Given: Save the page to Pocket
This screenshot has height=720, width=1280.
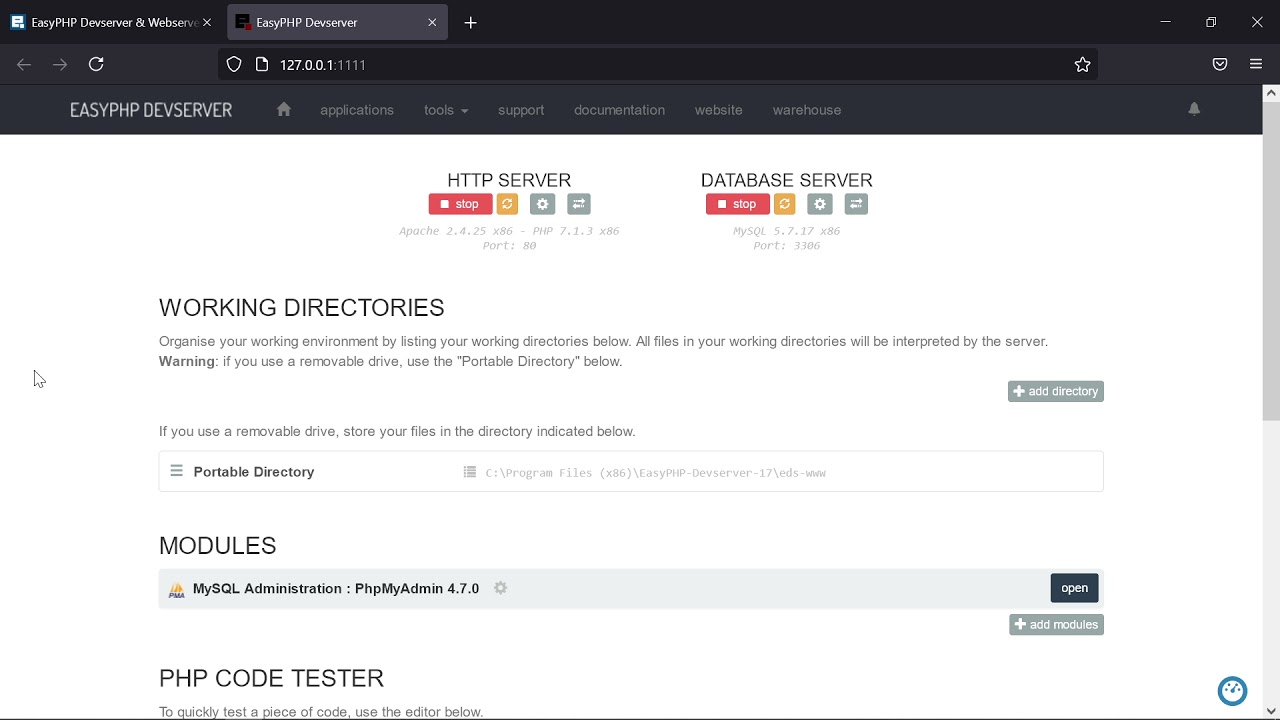Looking at the screenshot, I should (1221, 65).
